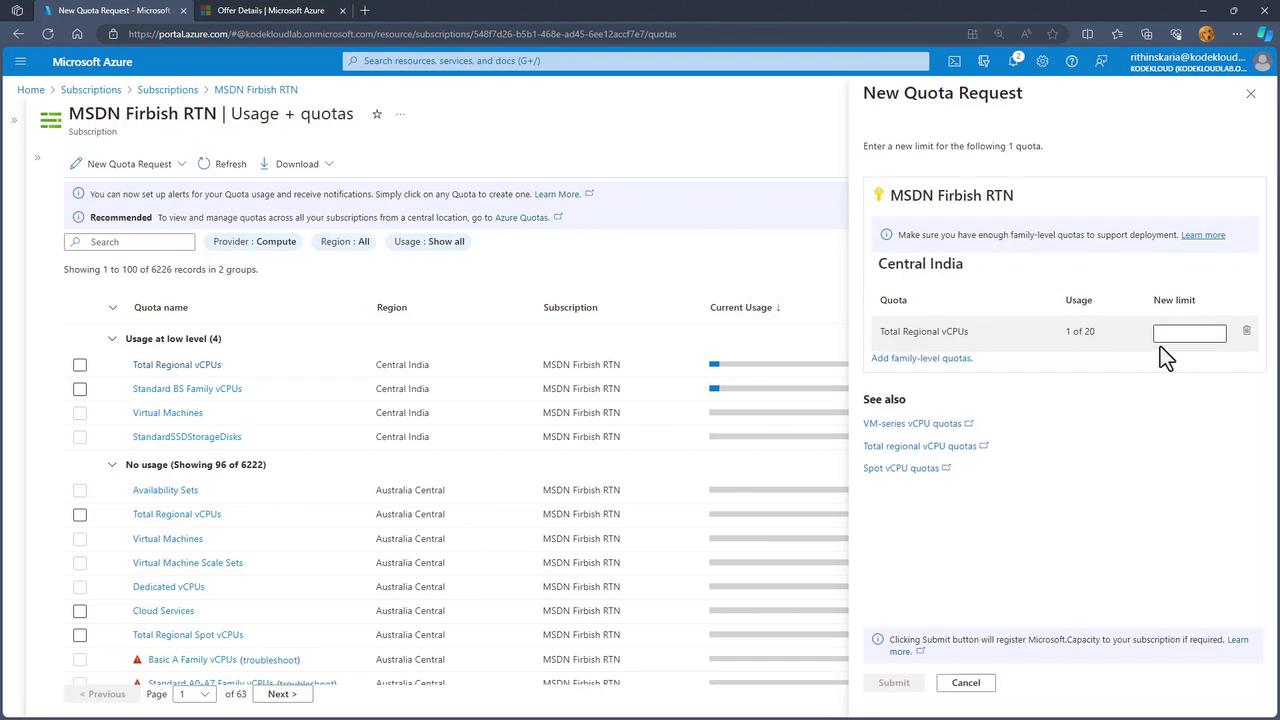
Task: Favorite this page with the star icon
Action: (x=377, y=114)
